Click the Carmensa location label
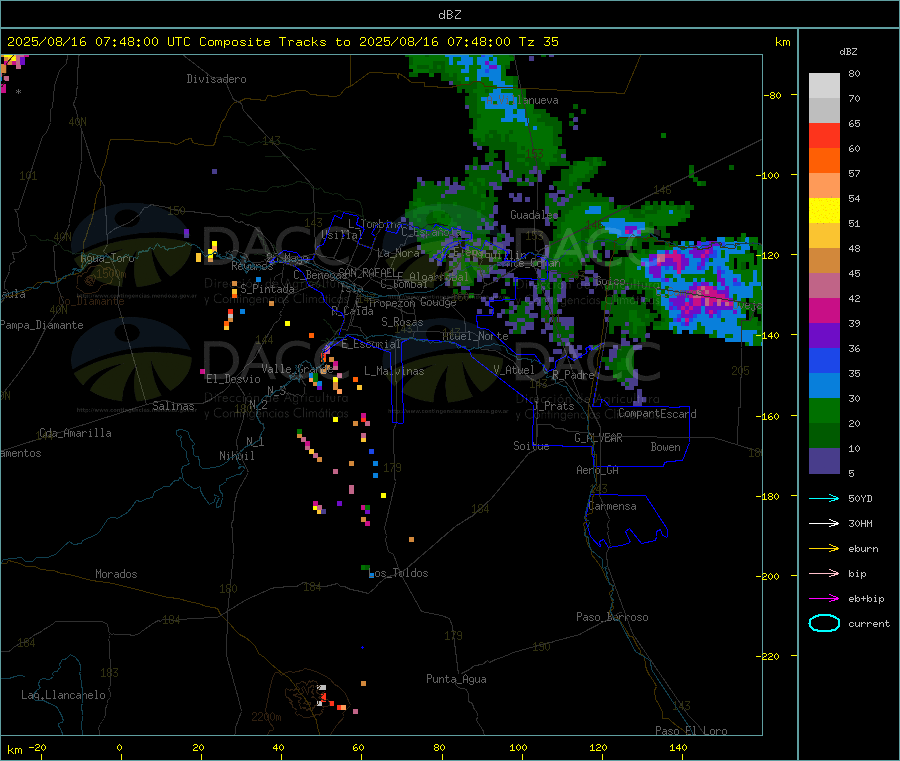The width and height of the screenshot is (900, 761). click(x=612, y=506)
